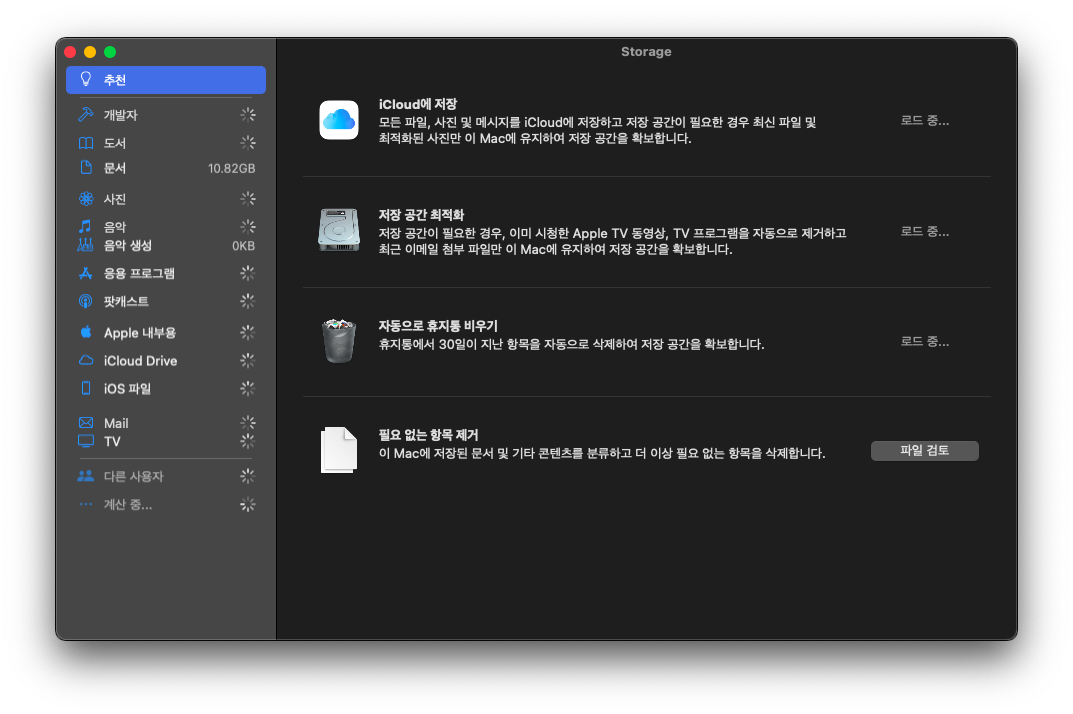Viewport: 1073px width, 714px height.
Task: Click the 로드 중... status for iCloud에 저장
Action: pyautogui.click(x=925, y=120)
